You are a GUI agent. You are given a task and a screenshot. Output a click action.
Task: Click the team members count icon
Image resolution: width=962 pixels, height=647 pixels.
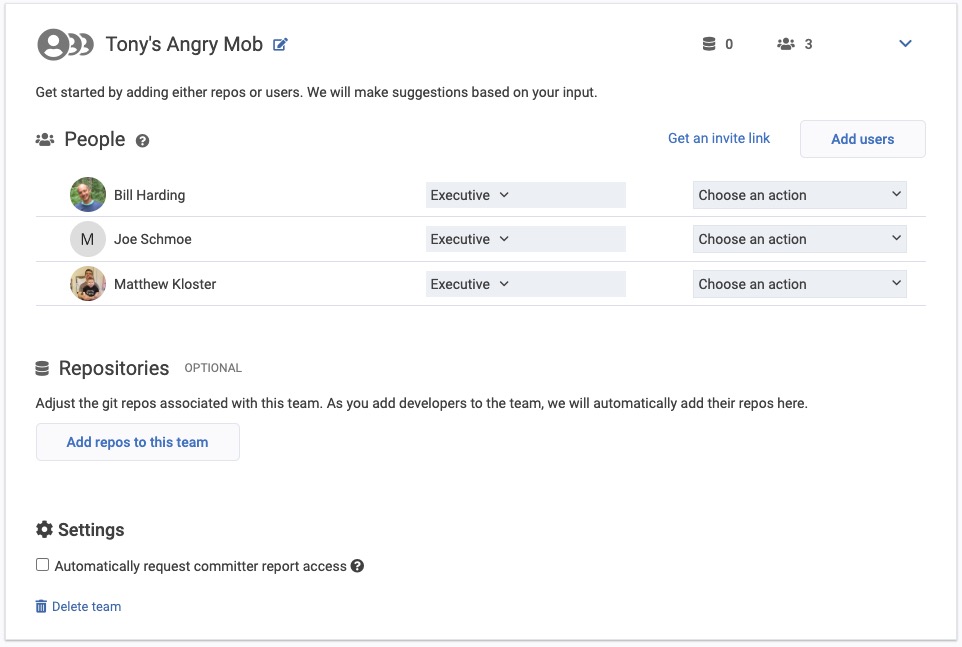(x=785, y=44)
